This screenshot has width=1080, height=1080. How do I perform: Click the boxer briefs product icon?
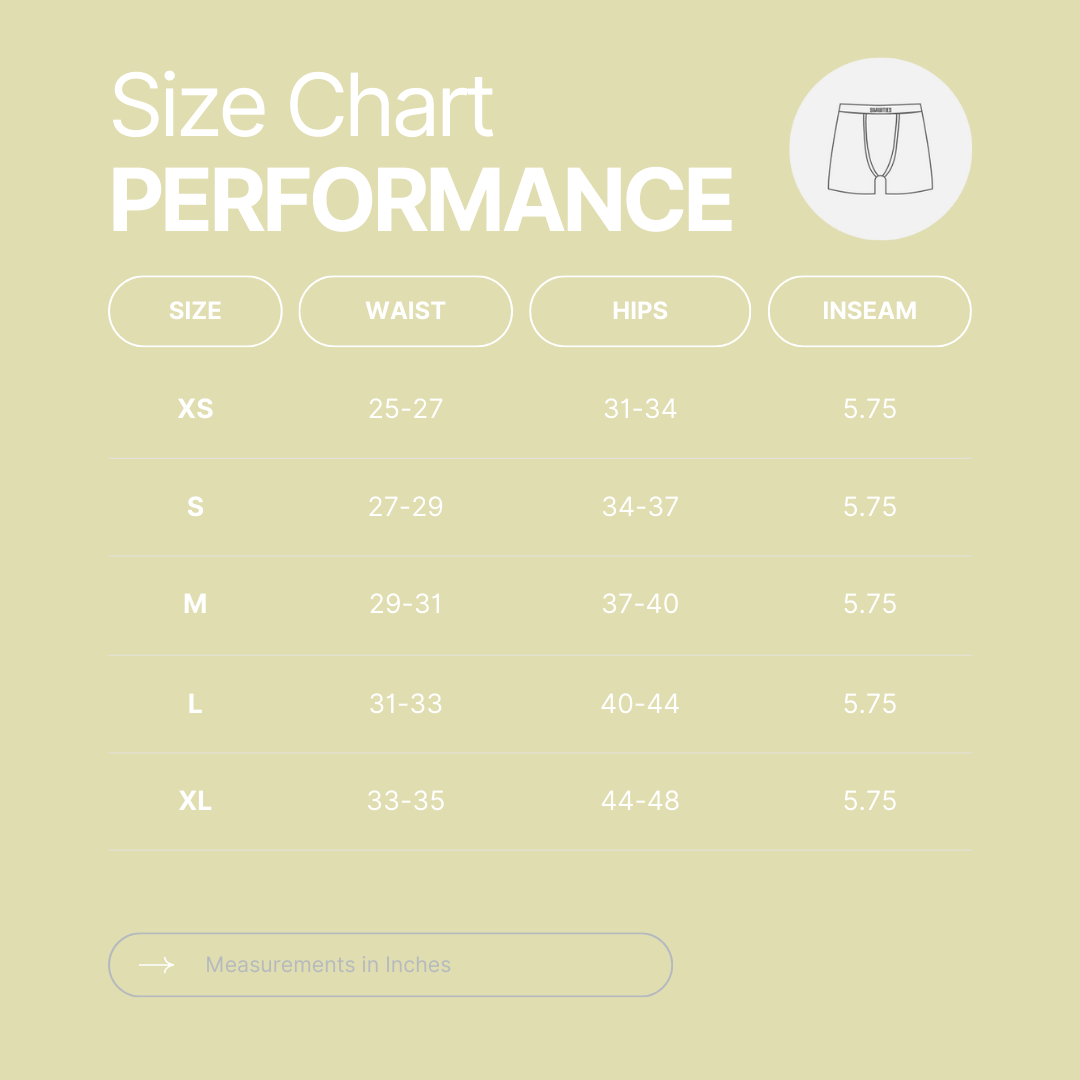pos(880,149)
